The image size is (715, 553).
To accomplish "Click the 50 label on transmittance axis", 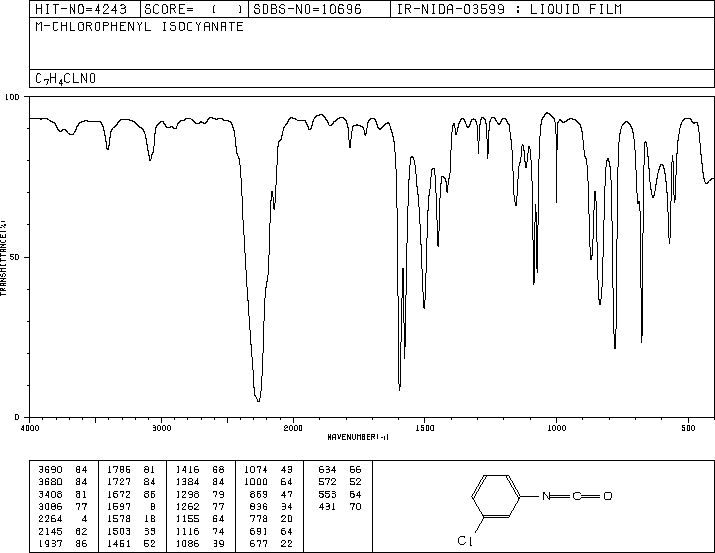I will click(x=15, y=257).
